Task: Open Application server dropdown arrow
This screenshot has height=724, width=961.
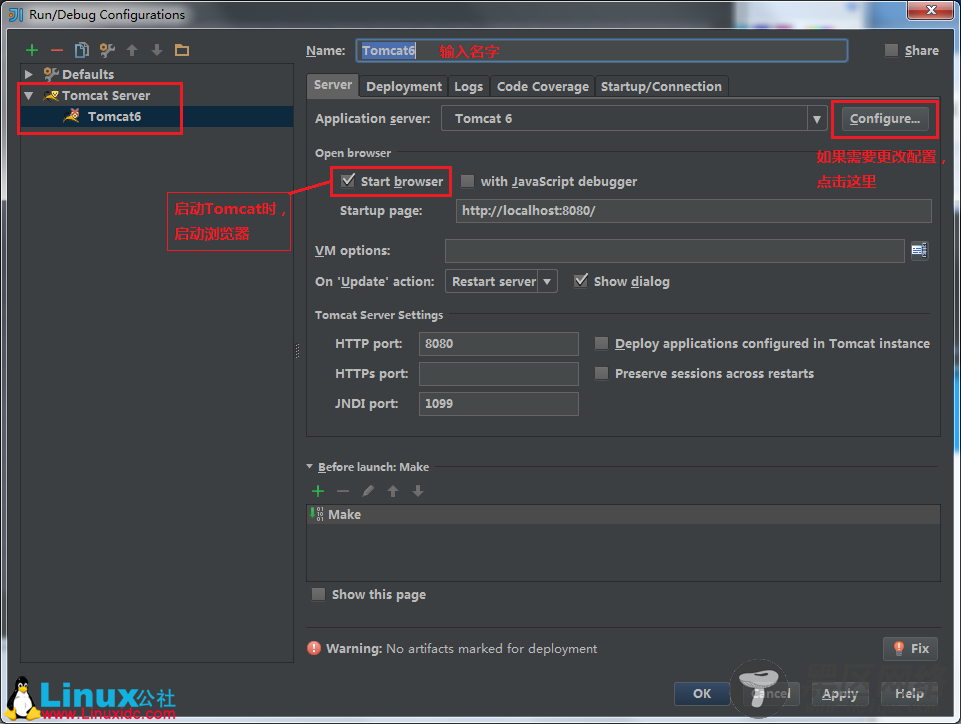Action: (816, 119)
